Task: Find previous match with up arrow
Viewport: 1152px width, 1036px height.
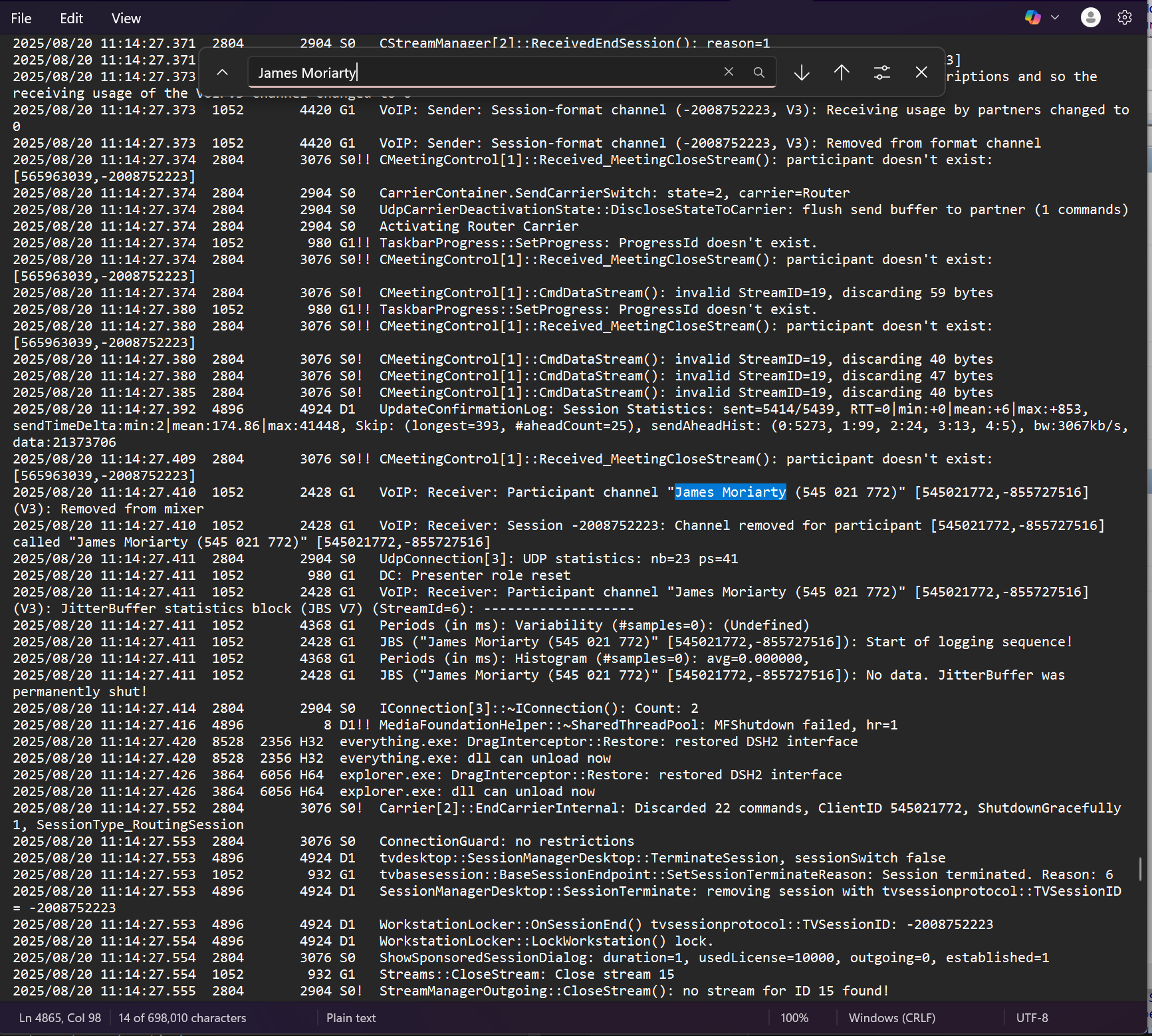Action: tap(842, 72)
